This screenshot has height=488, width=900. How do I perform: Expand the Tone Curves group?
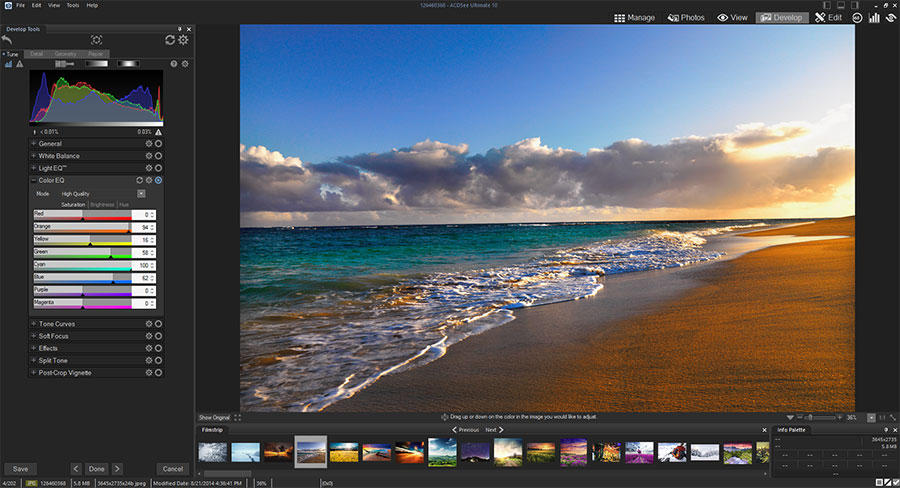tap(33, 324)
